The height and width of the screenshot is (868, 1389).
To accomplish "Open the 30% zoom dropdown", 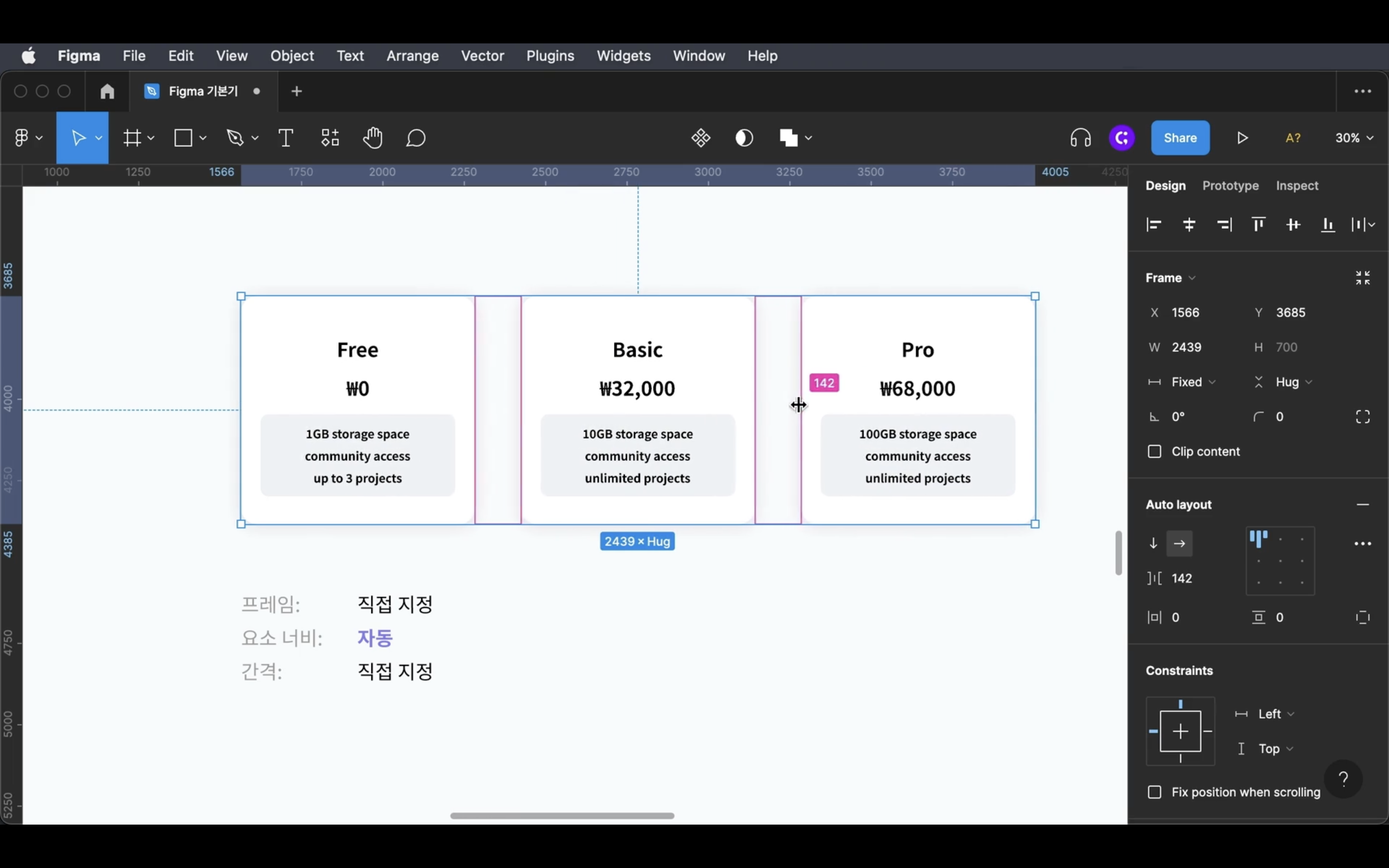I will 1353,138.
